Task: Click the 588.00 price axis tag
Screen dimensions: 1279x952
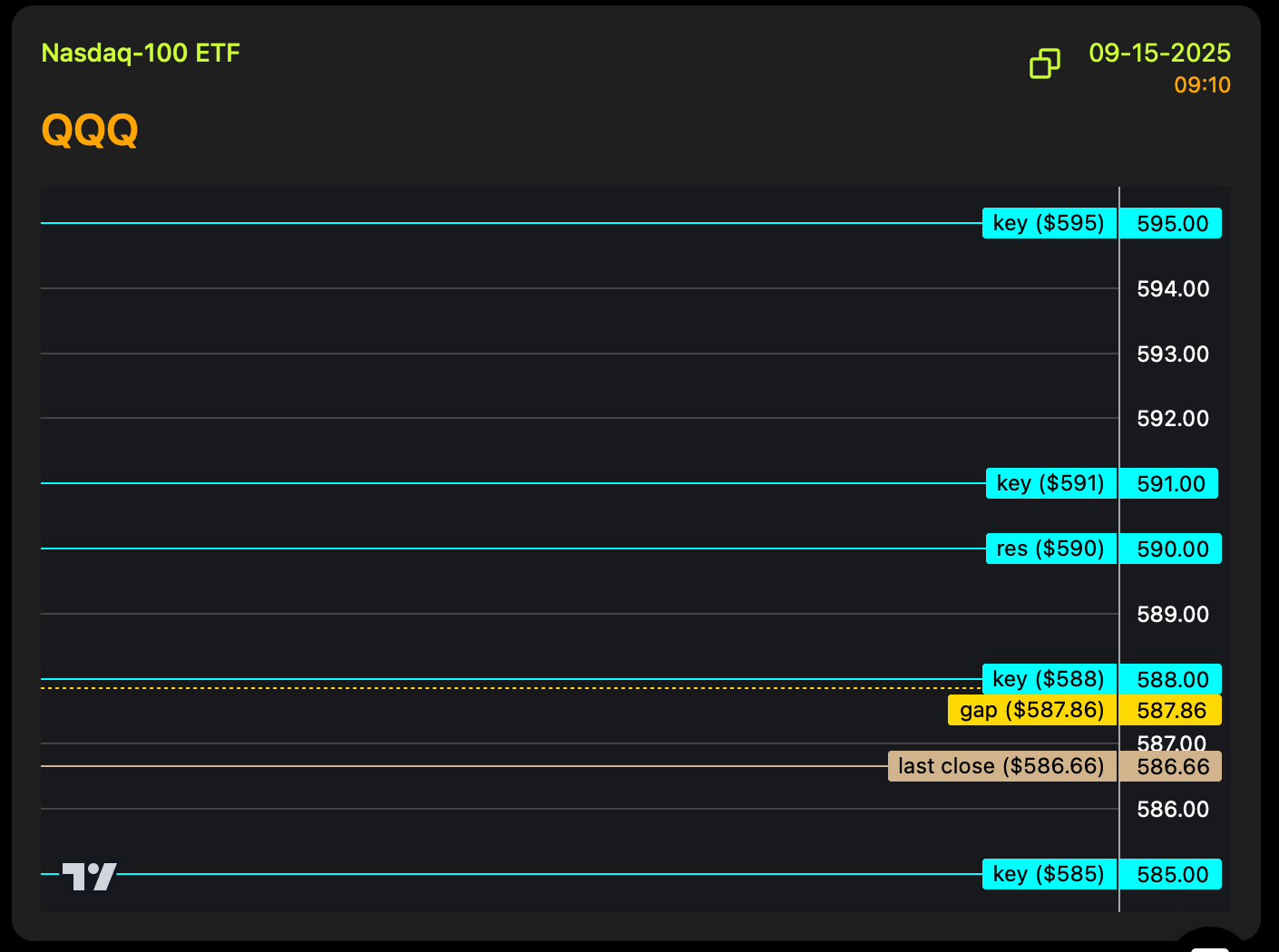Action: 1171,679
